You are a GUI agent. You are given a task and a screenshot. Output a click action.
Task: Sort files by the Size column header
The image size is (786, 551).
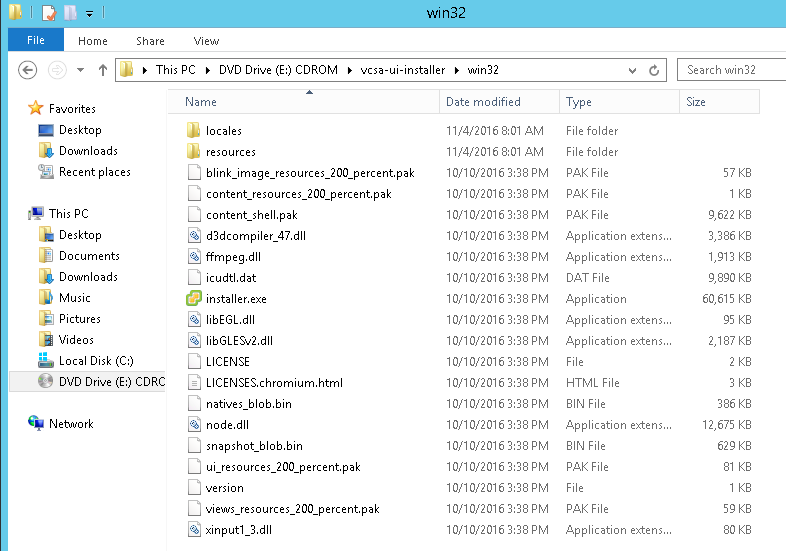coord(696,102)
